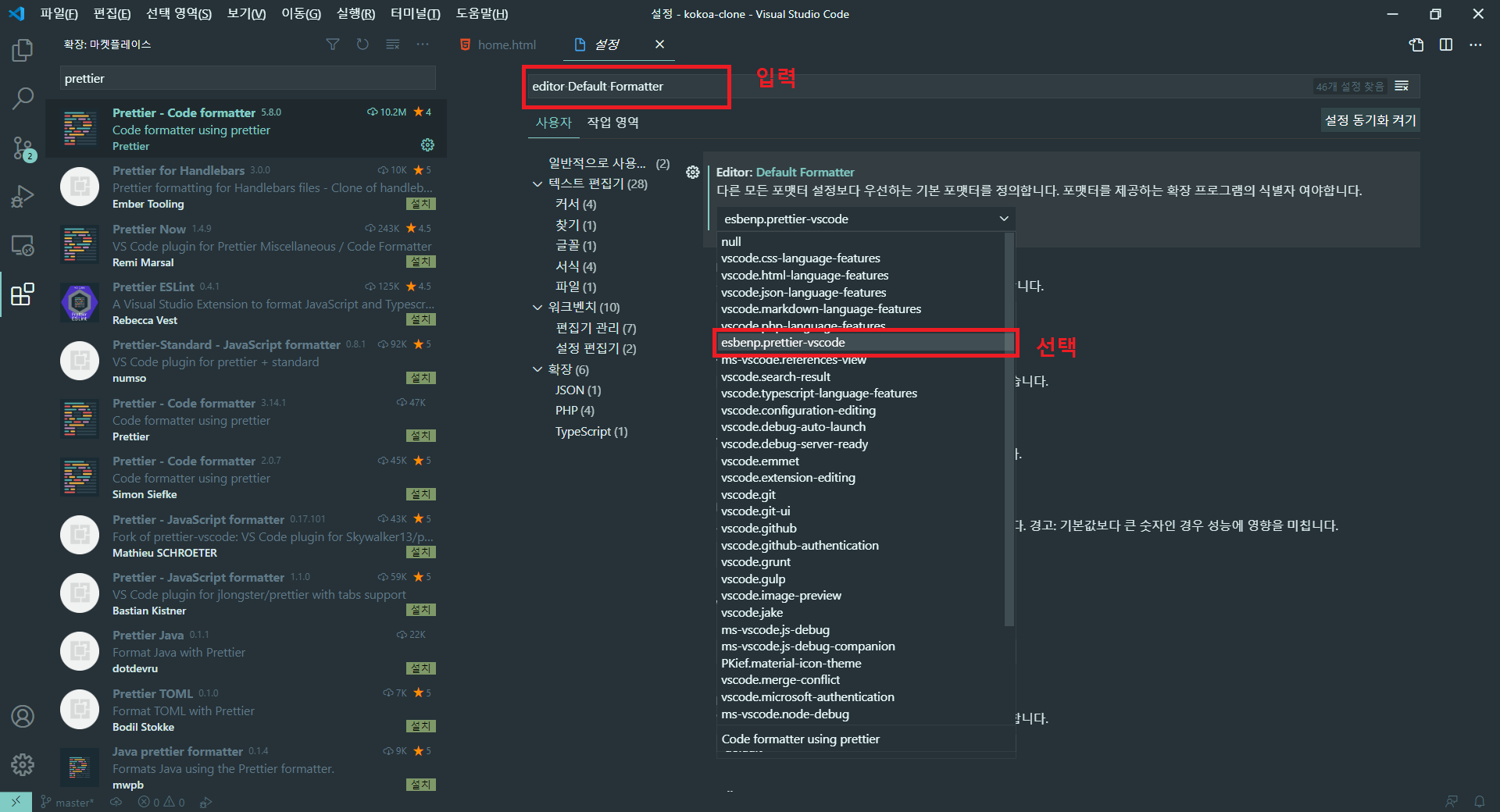Collapse the 텍스트 편집기 (28) tree section
Image resolution: width=1500 pixels, height=812 pixels.
pos(537,184)
